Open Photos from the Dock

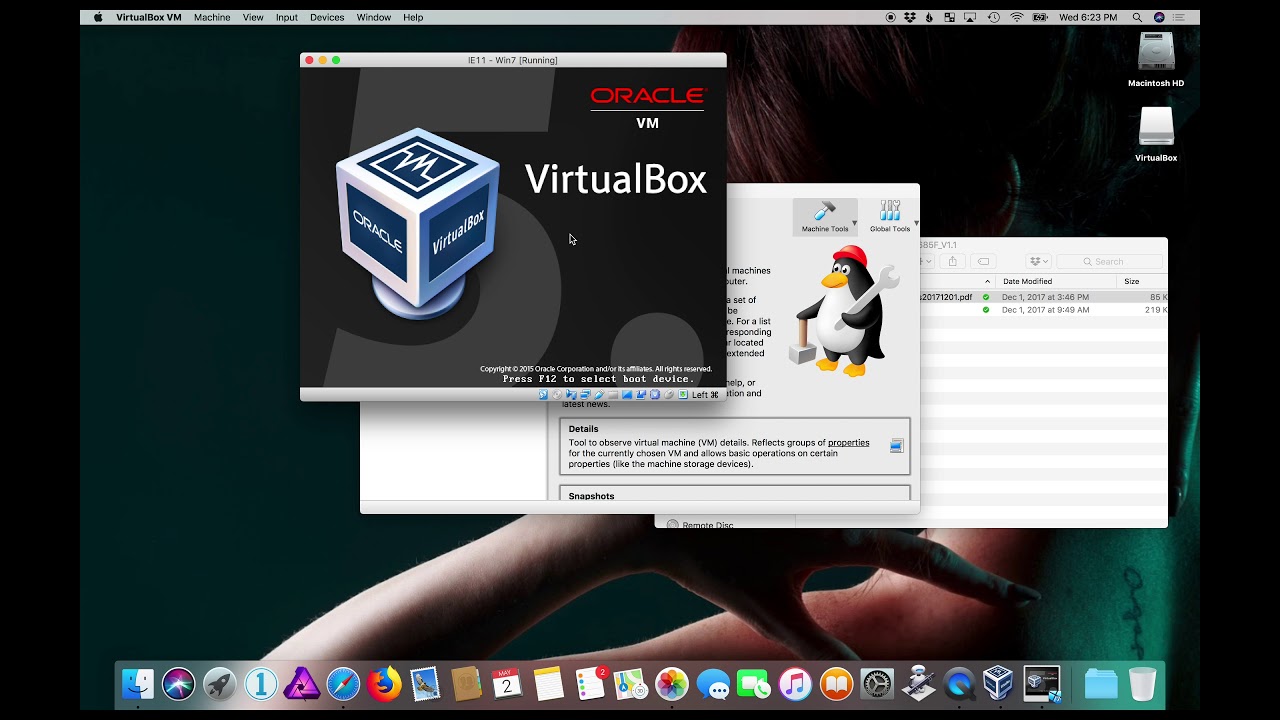click(672, 684)
